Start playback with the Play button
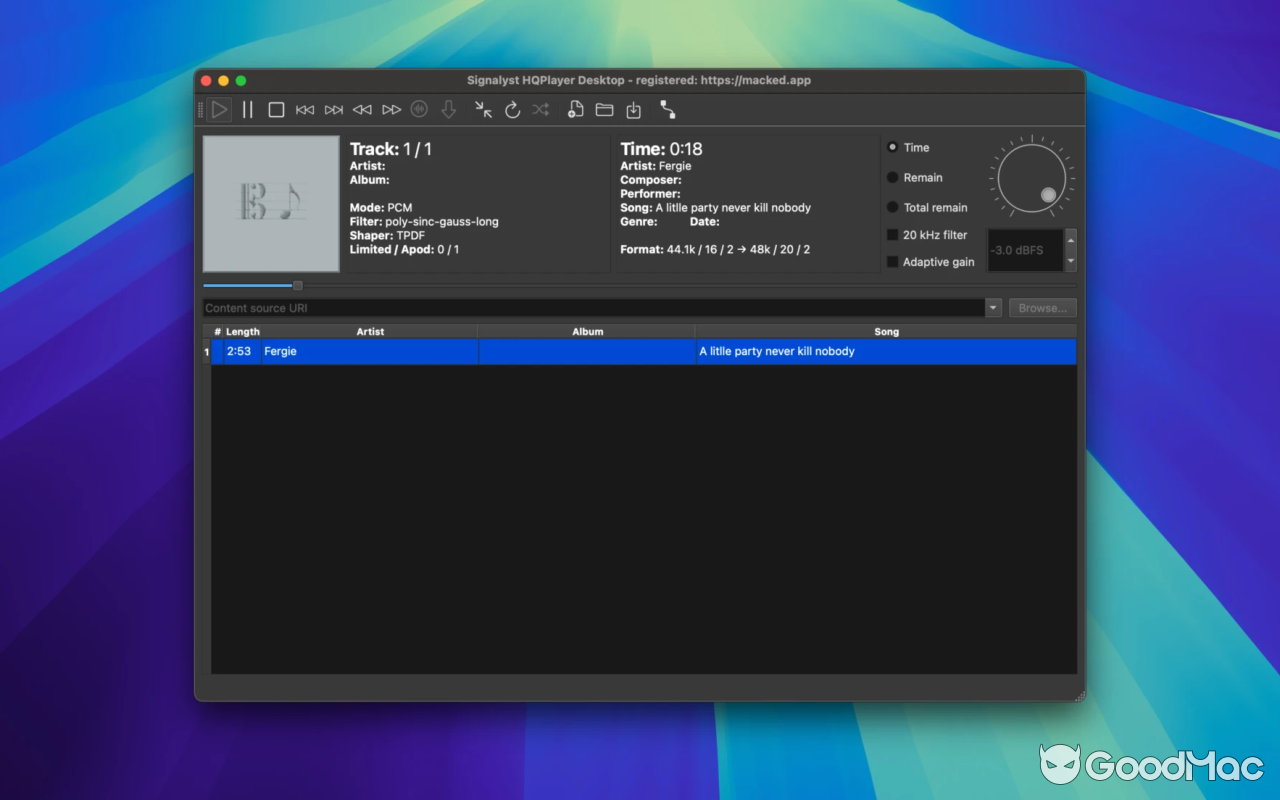 click(219, 110)
